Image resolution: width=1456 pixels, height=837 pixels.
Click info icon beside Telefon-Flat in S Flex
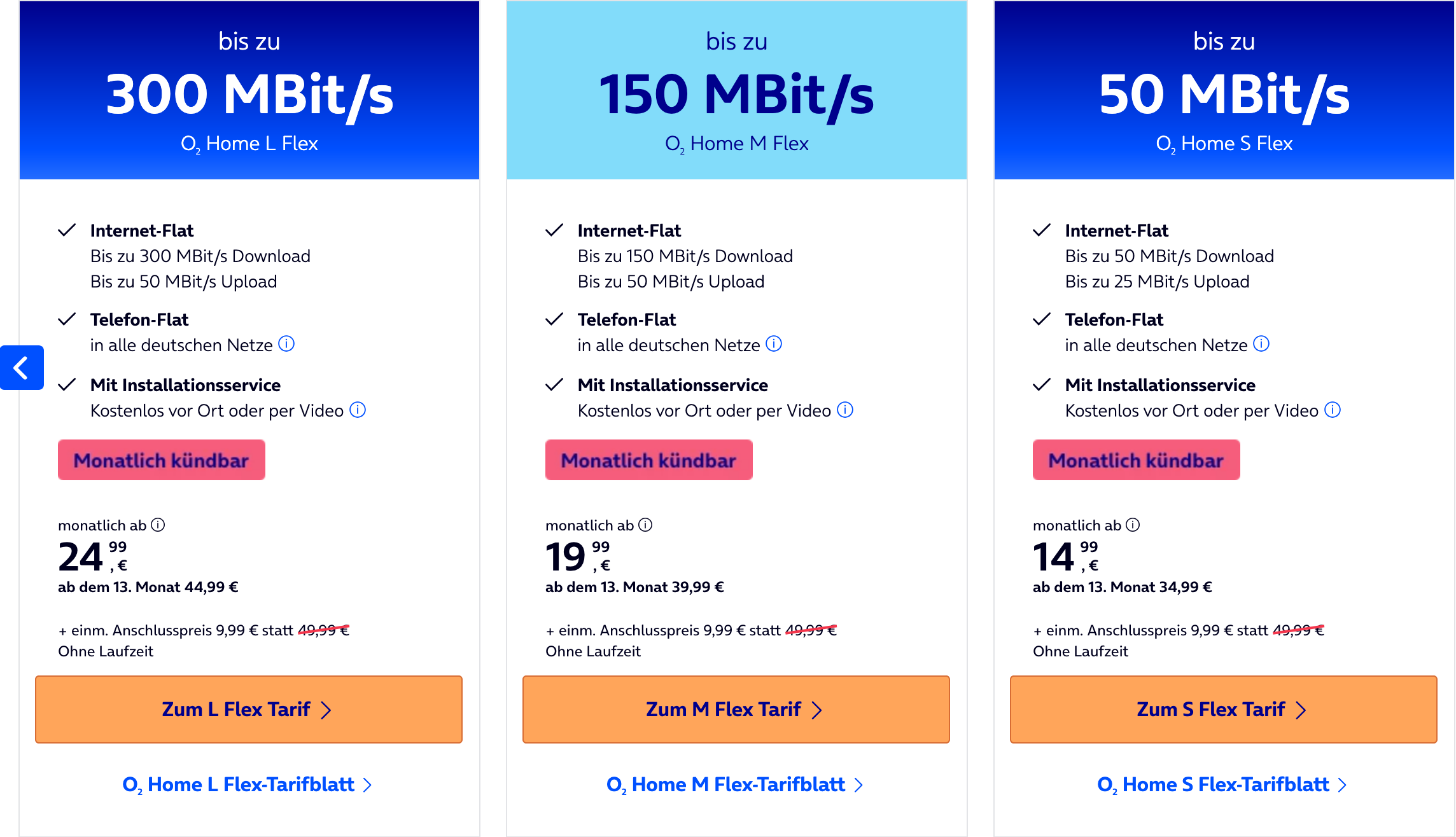(x=1261, y=344)
